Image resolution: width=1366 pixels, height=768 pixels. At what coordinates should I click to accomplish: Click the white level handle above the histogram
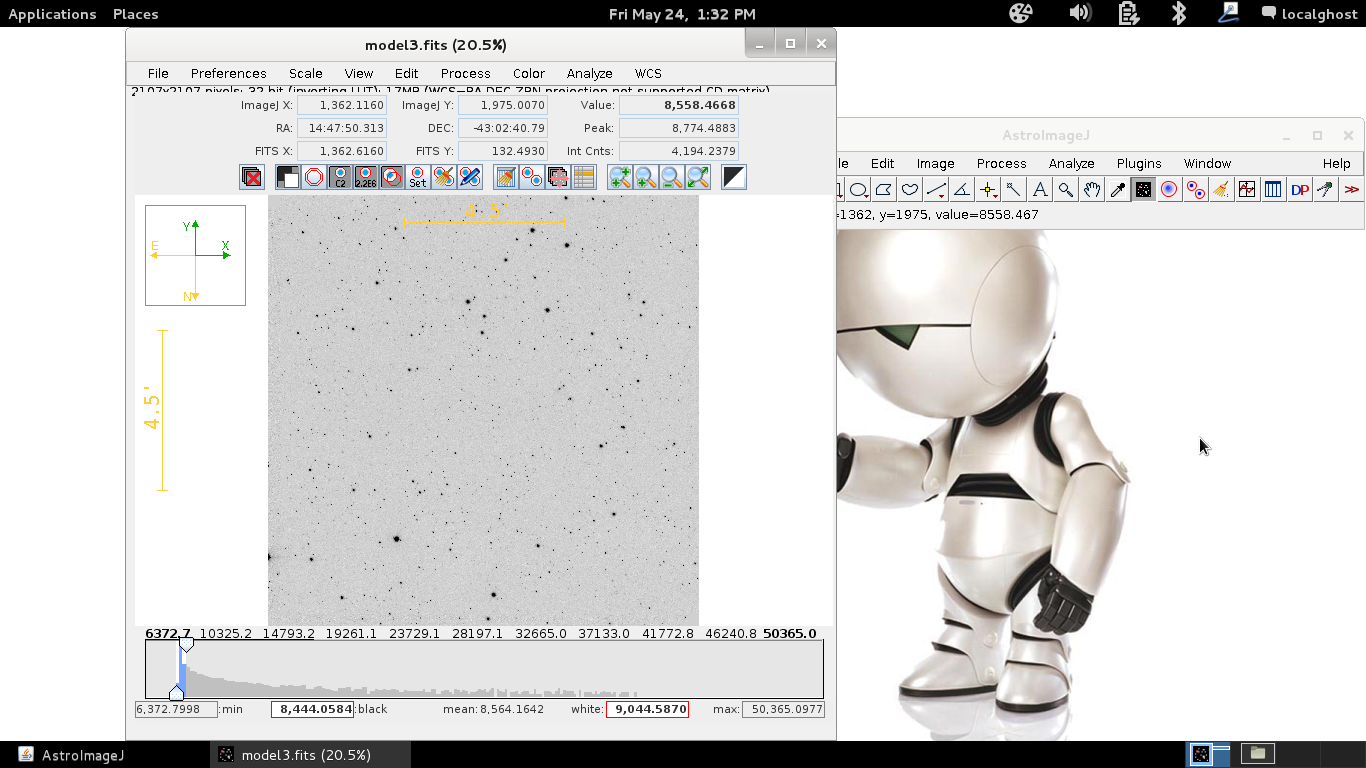pyautogui.click(x=186, y=646)
